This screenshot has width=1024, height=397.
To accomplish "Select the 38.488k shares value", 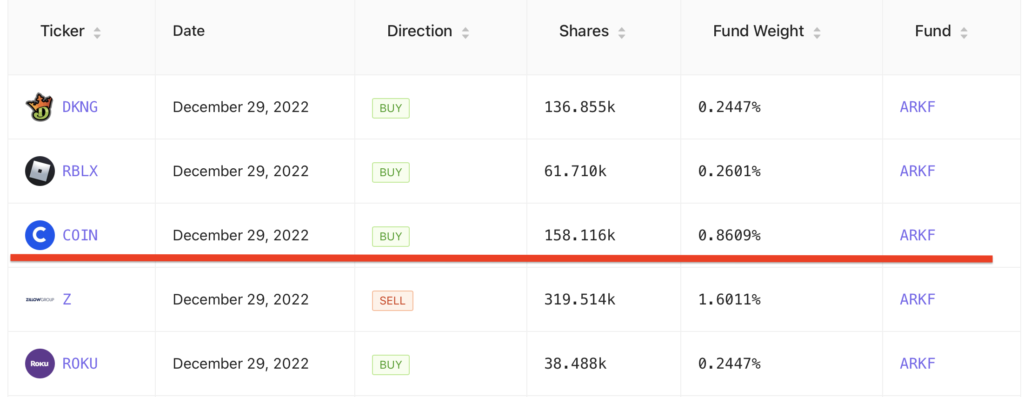I will pyautogui.click(x=575, y=364).
